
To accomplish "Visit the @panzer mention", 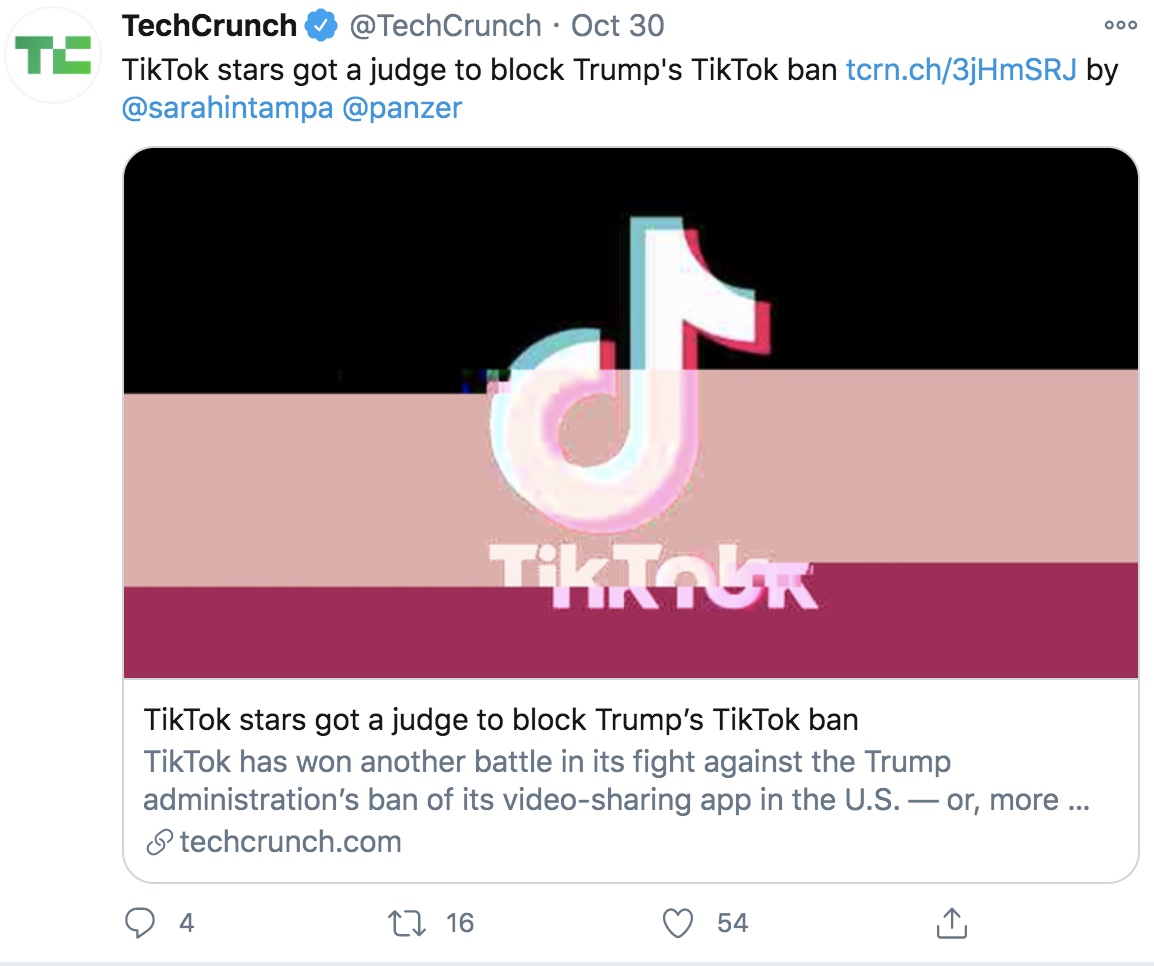I will (x=402, y=108).
